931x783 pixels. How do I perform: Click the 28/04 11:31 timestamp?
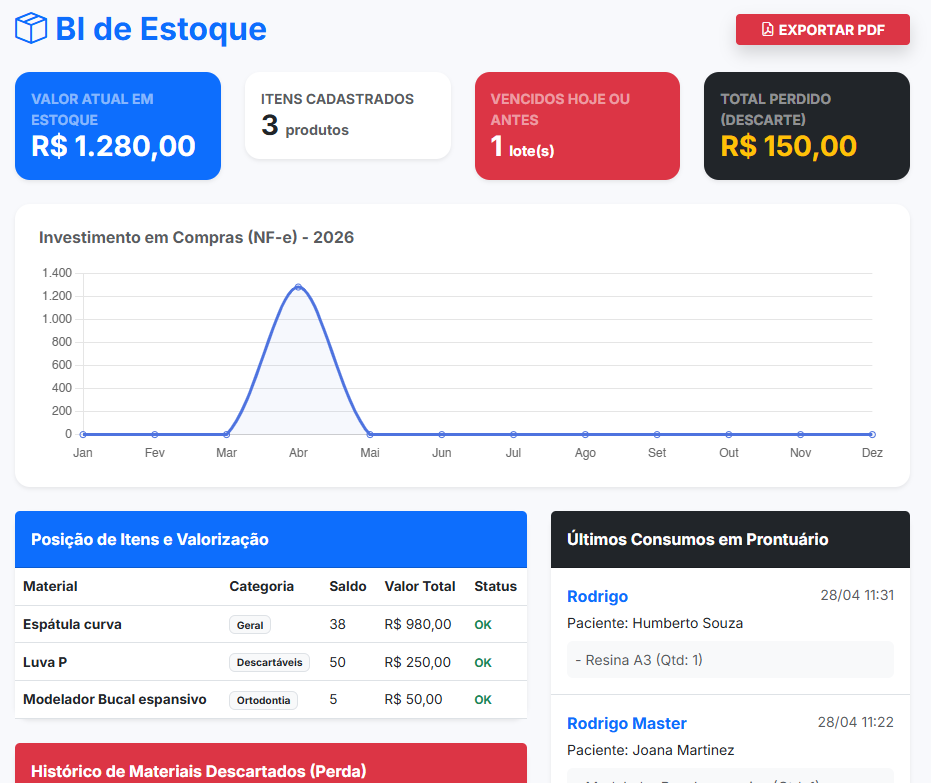point(857,595)
